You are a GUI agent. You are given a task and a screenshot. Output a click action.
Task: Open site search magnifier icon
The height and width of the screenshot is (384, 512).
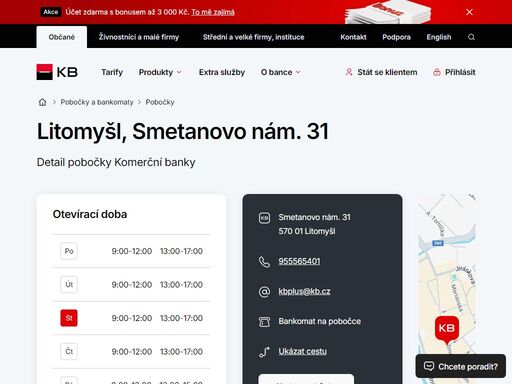pyautogui.click(x=471, y=37)
